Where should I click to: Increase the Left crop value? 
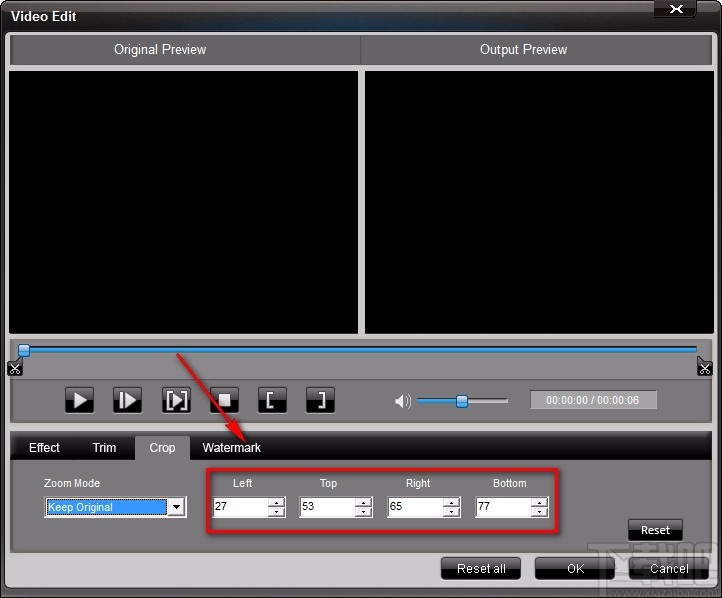click(276, 502)
